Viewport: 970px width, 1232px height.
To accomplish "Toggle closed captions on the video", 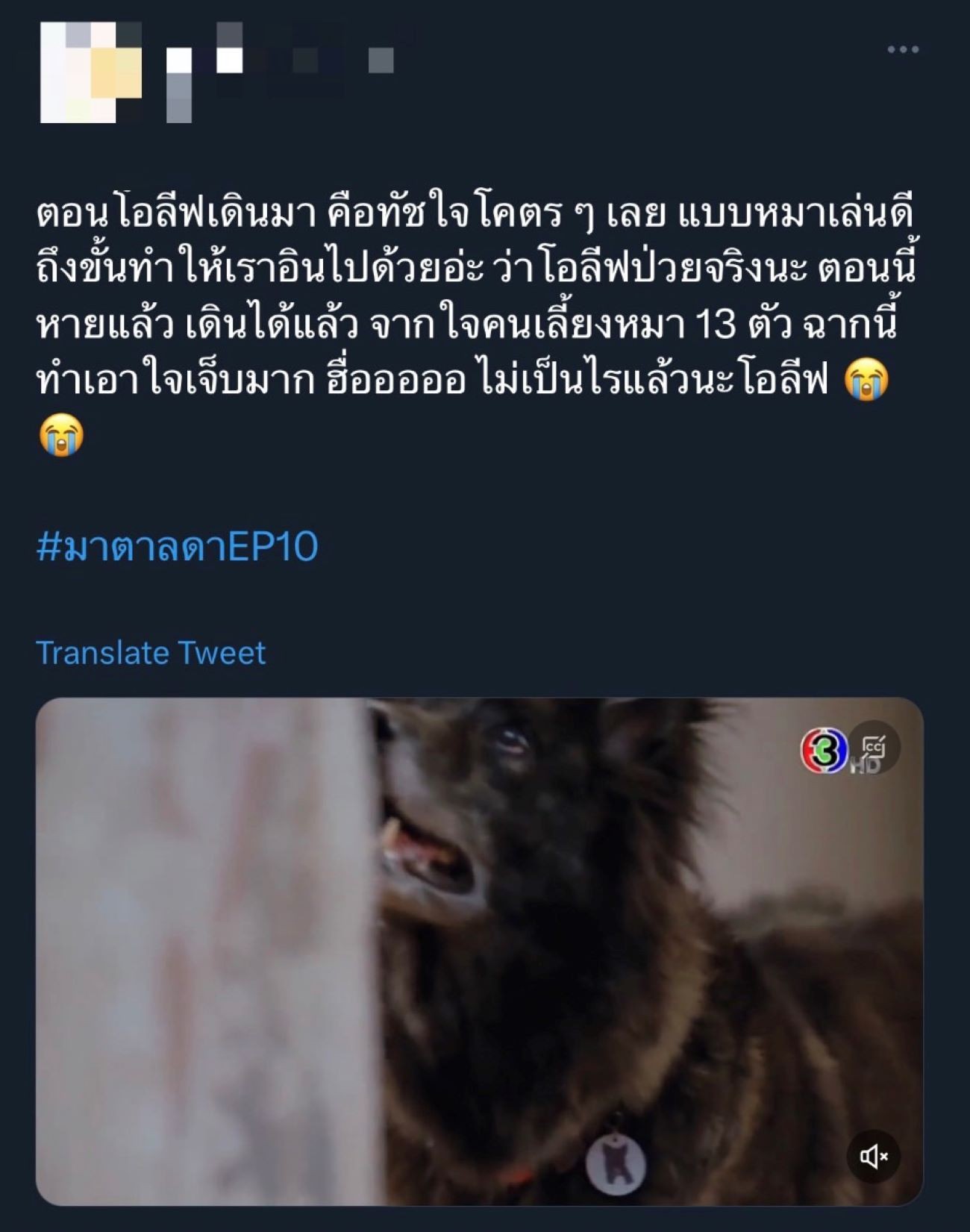I will (x=874, y=746).
